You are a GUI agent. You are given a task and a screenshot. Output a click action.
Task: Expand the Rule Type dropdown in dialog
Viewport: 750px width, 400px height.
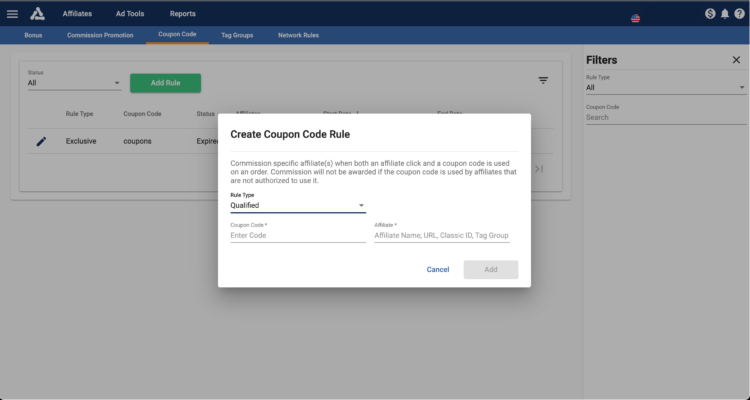point(298,205)
